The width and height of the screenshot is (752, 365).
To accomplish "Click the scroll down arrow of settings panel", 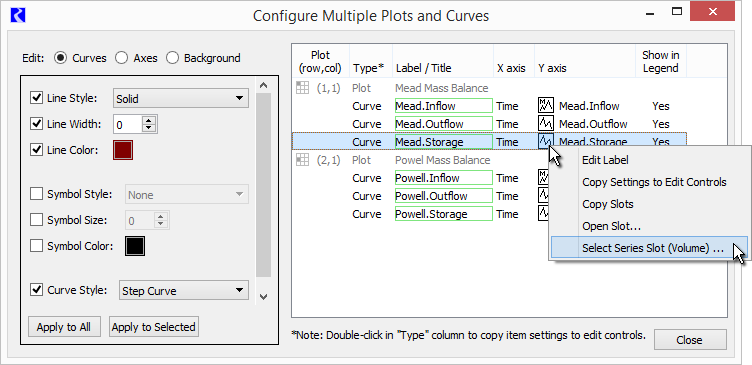I will coord(263,297).
